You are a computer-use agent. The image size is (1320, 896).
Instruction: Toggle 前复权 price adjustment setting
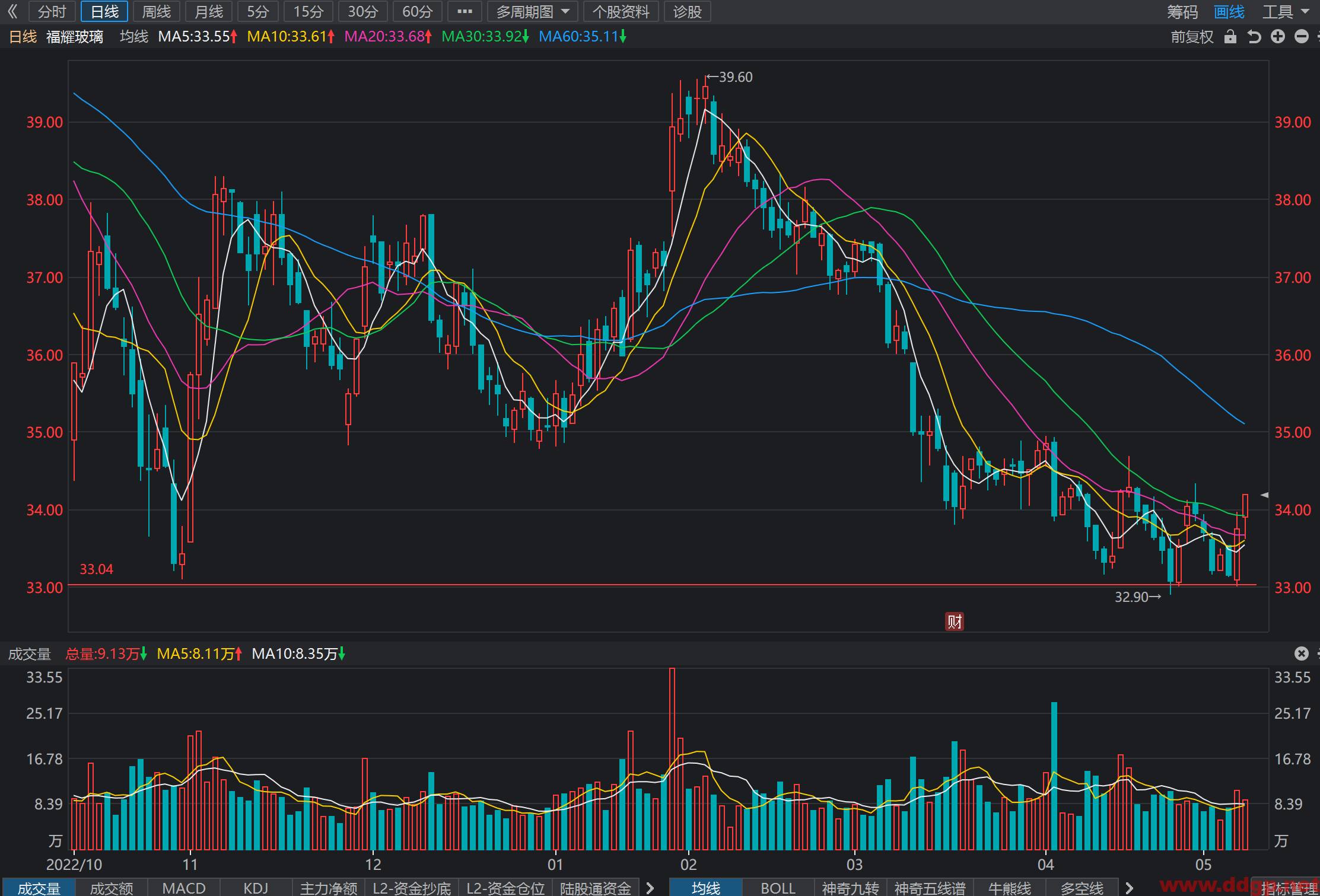pyautogui.click(x=1192, y=37)
